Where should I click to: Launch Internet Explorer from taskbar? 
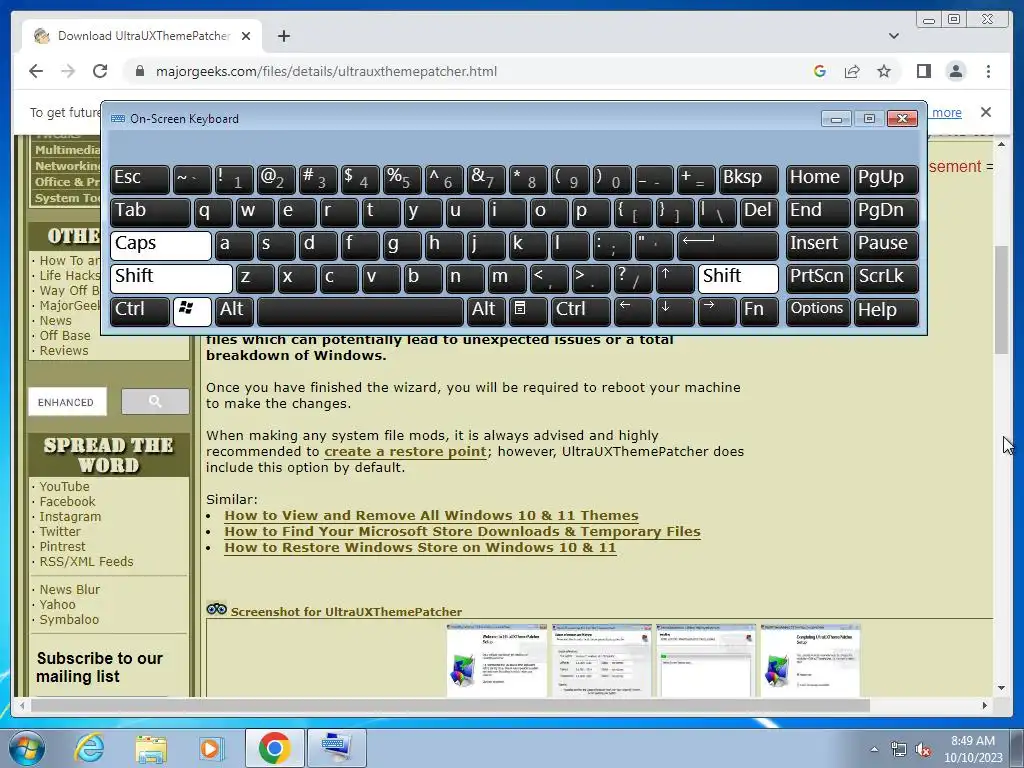click(89, 748)
